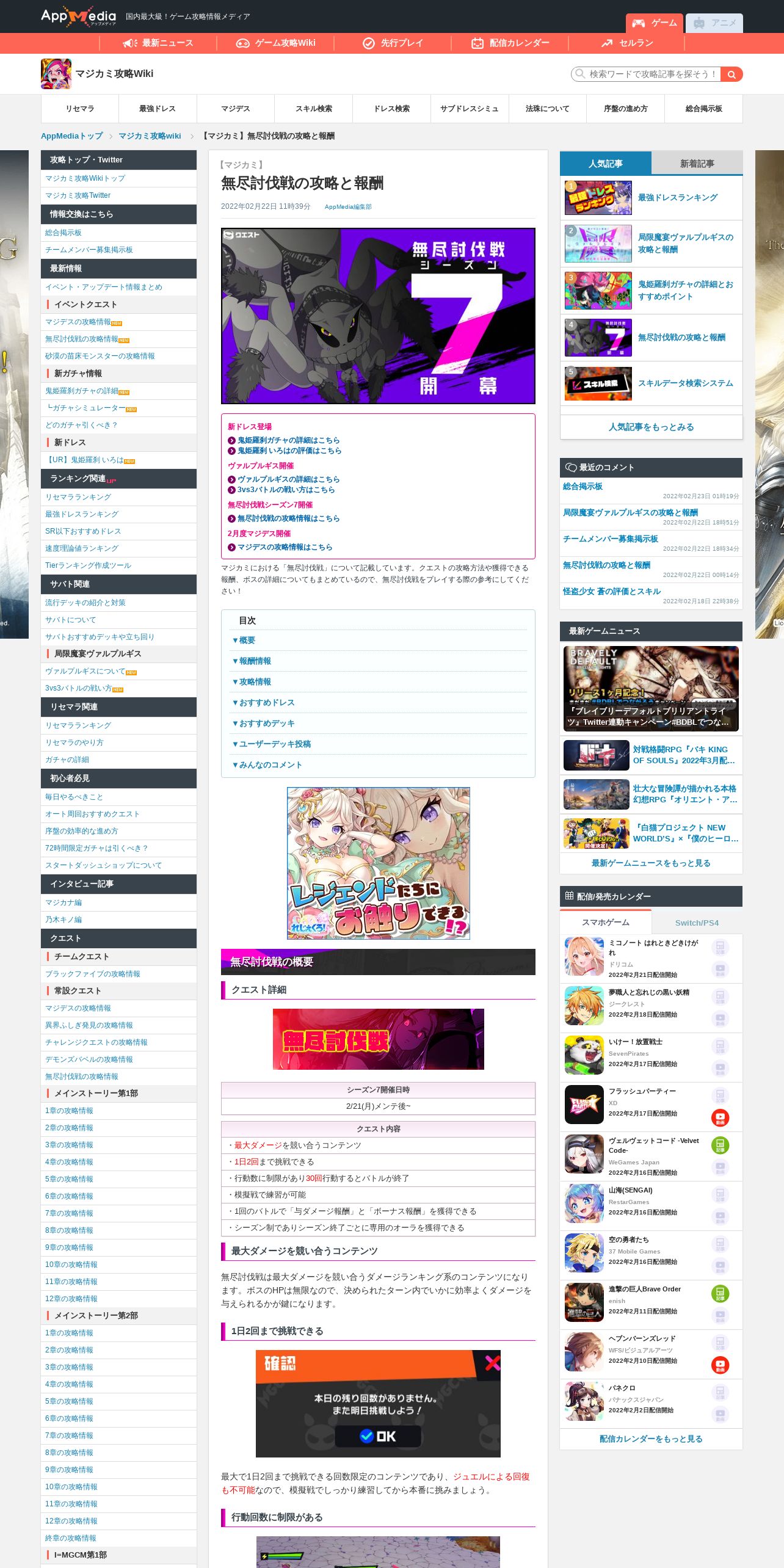
Task: Open the 総合掲示板 menu item
Action: [x=704, y=109]
